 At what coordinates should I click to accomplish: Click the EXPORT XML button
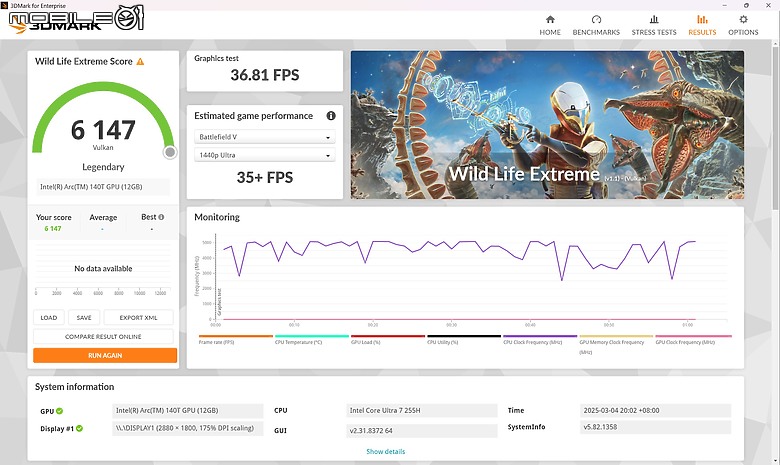click(x=138, y=317)
